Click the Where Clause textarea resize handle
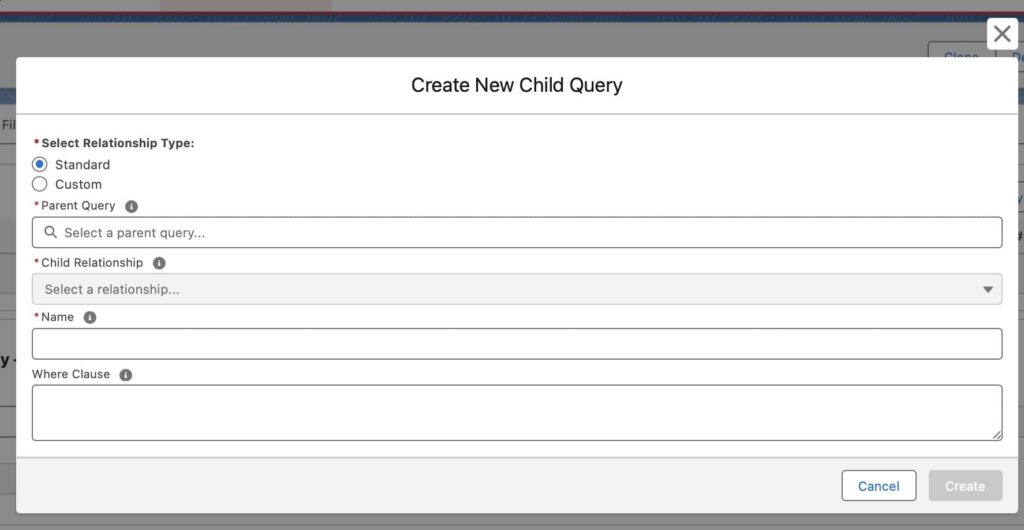Viewport: 1024px width, 530px height. (997, 435)
